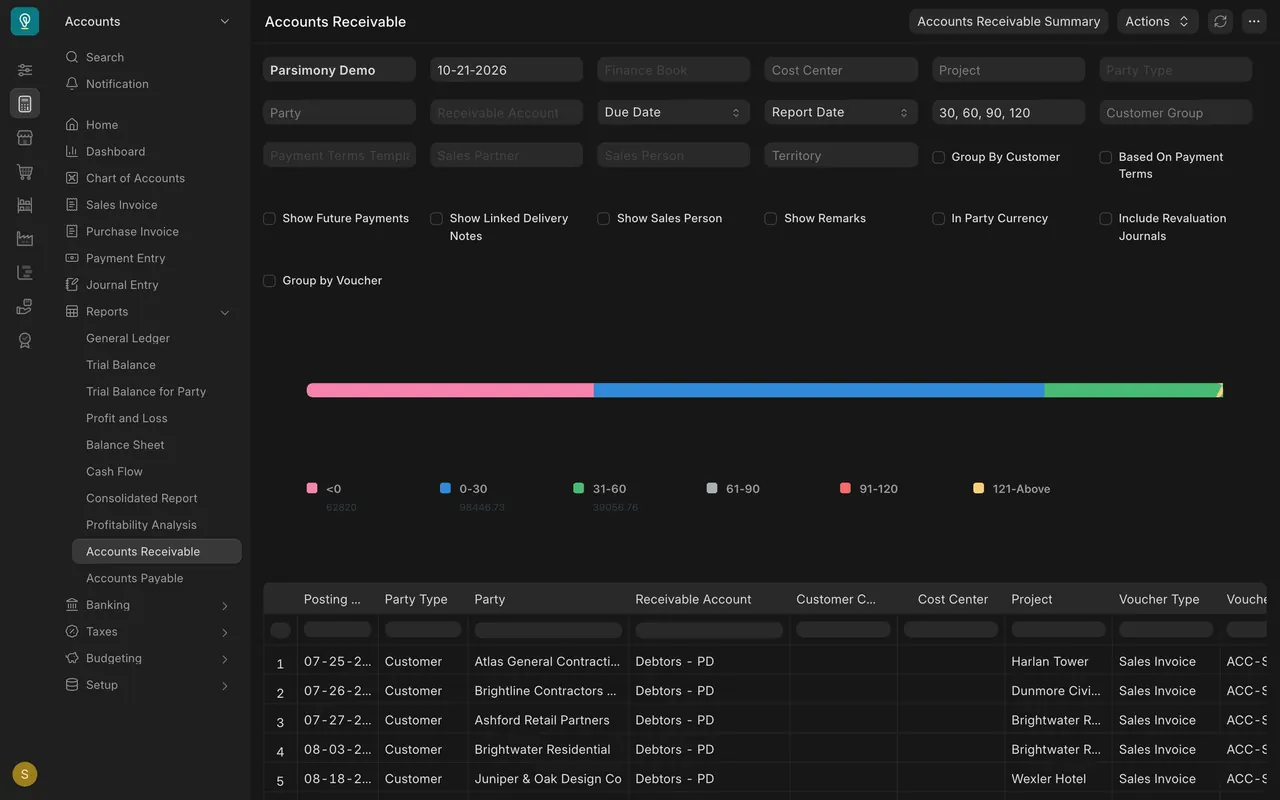Click the sliders settings icon in sidebar
Viewport: 1280px width, 800px height.
[x=25, y=70]
